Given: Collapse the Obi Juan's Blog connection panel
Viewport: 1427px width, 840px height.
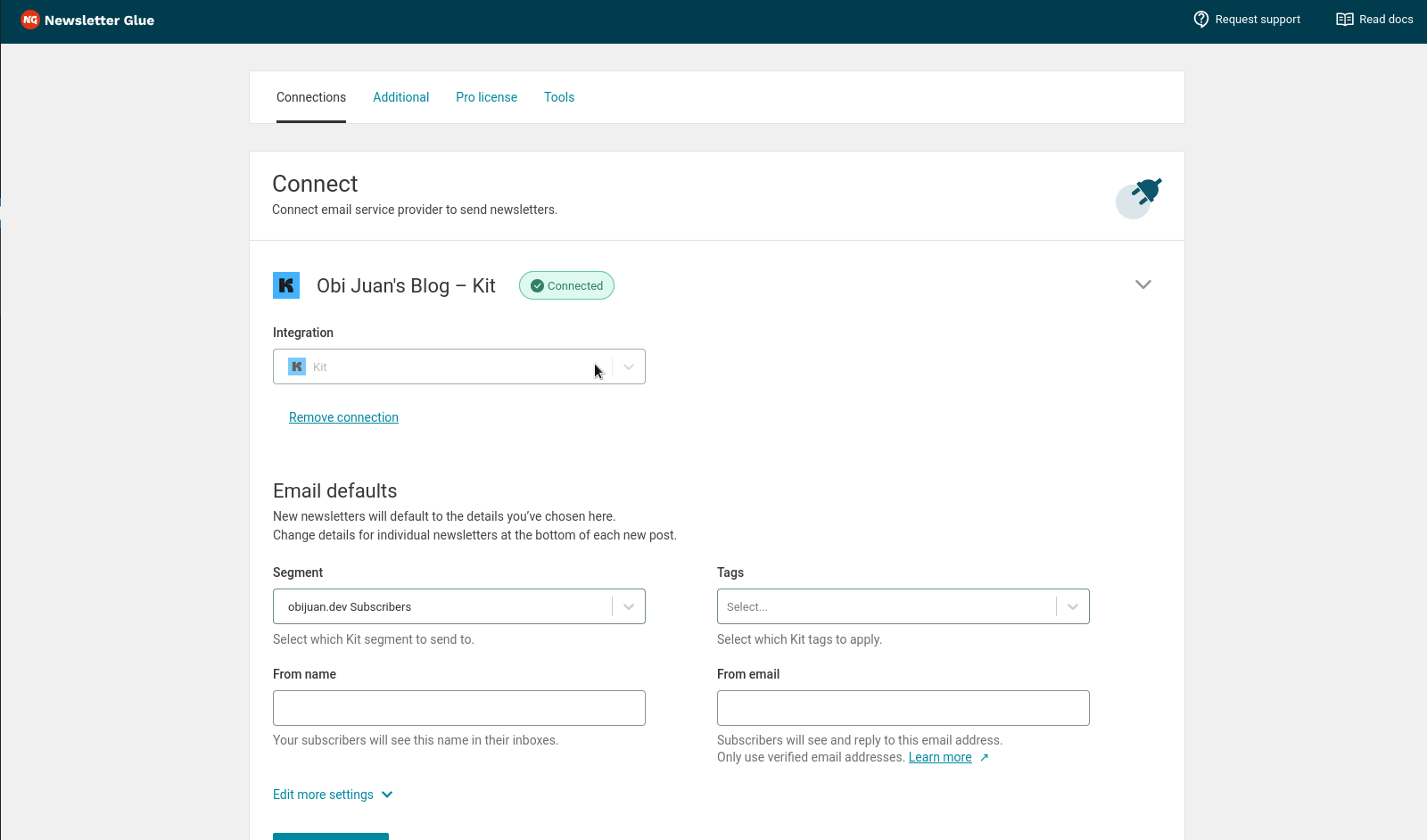Looking at the screenshot, I should (x=1142, y=284).
